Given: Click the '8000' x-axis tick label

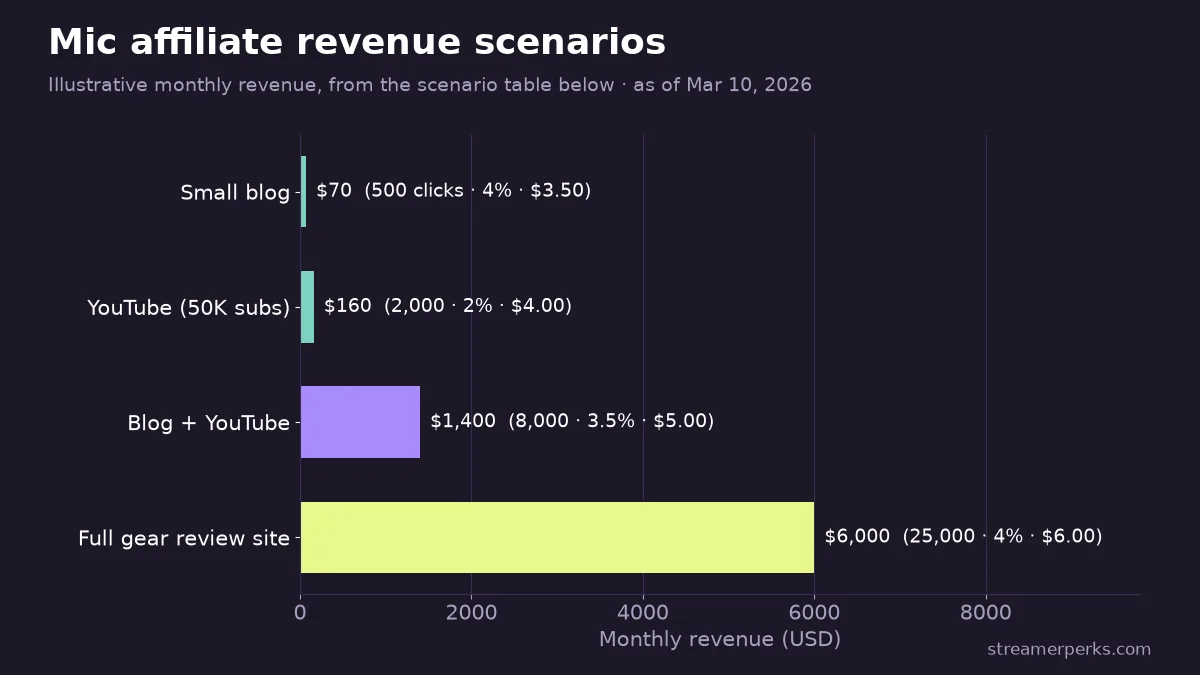Looking at the screenshot, I should (986, 613).
